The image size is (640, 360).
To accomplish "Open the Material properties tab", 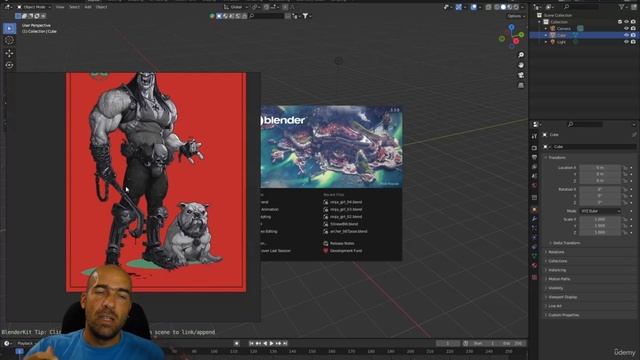I will pyautogui.click(x=534, y=266).
